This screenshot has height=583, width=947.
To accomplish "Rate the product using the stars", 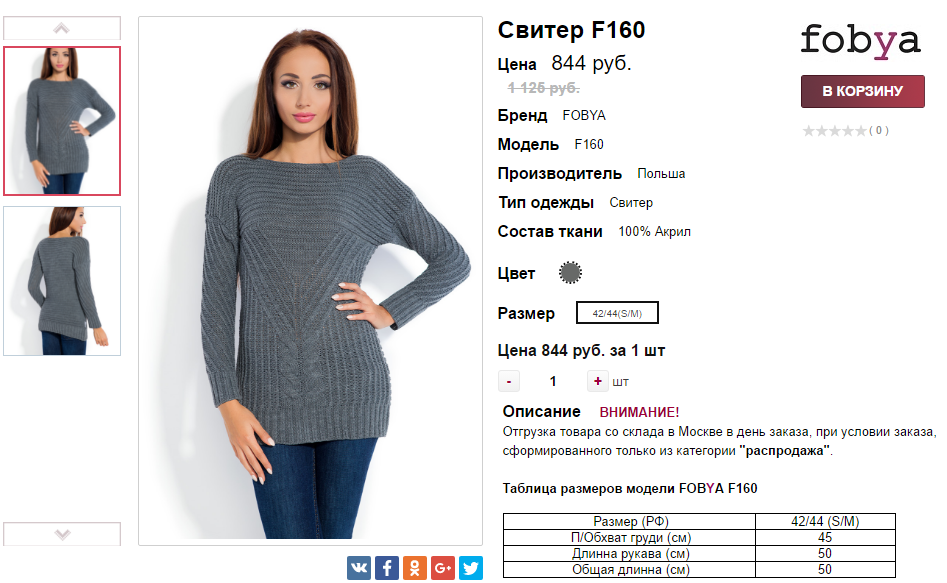I will [834, 130].
